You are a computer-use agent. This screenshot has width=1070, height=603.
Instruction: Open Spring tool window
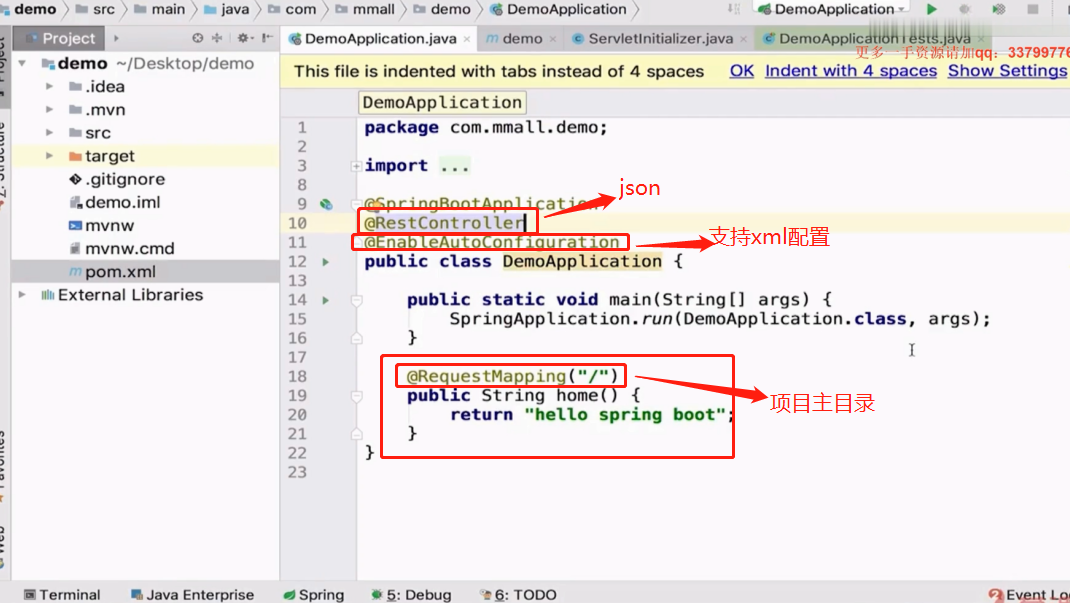[x=314, y=595]
